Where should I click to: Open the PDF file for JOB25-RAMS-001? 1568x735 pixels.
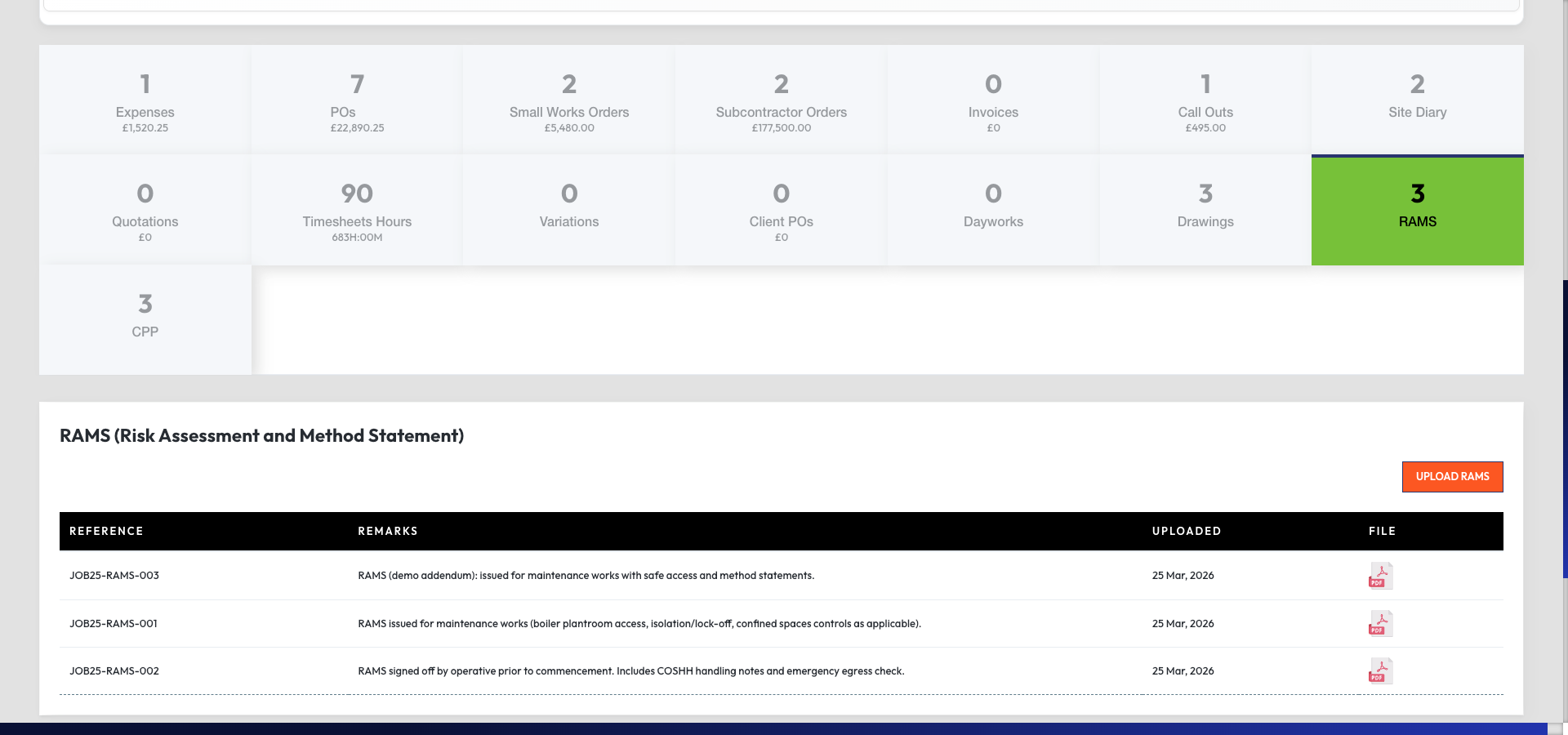click(1379, 624)
